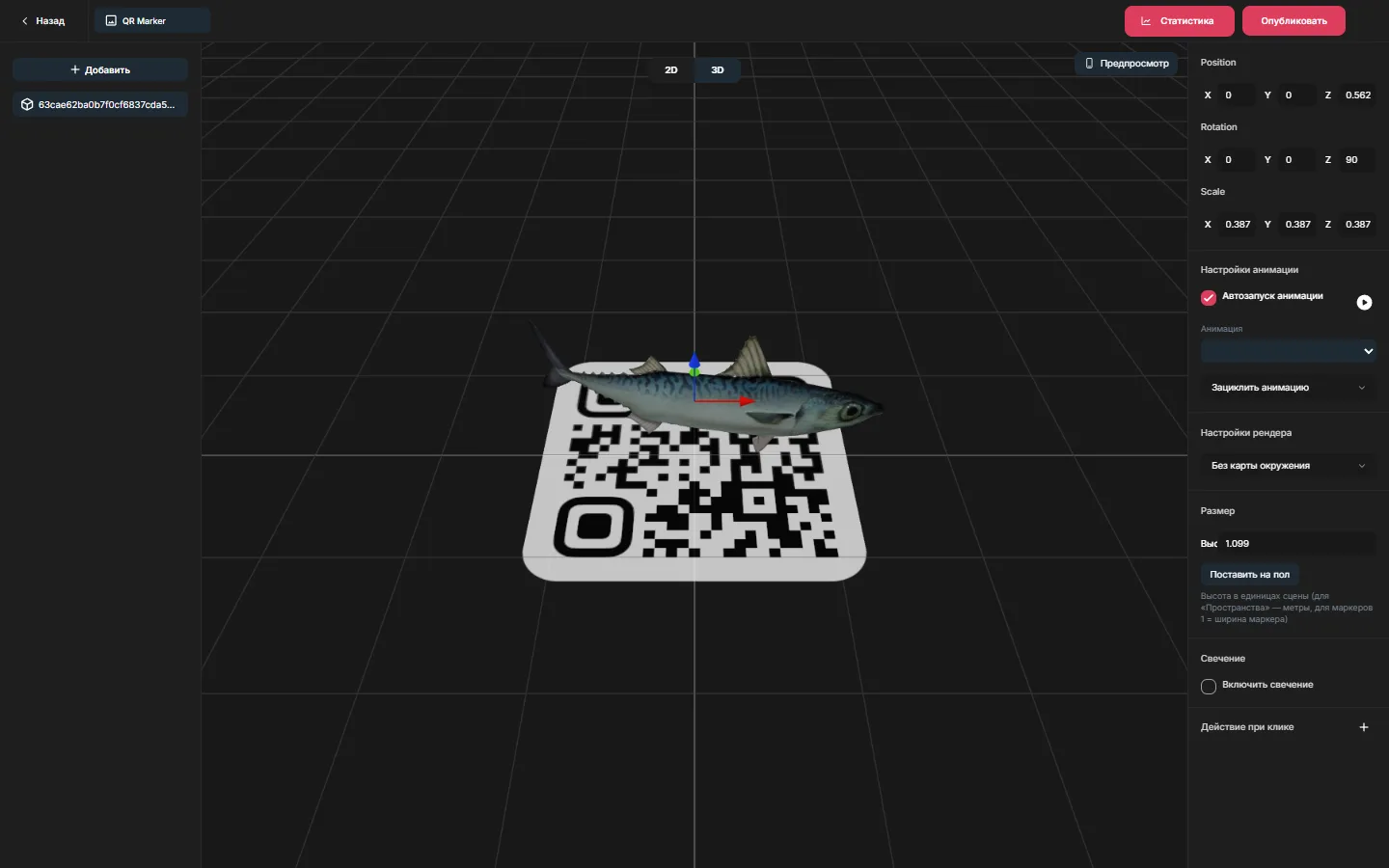
Task: Click the Действие при клике label
Action: pos(1247,727)
